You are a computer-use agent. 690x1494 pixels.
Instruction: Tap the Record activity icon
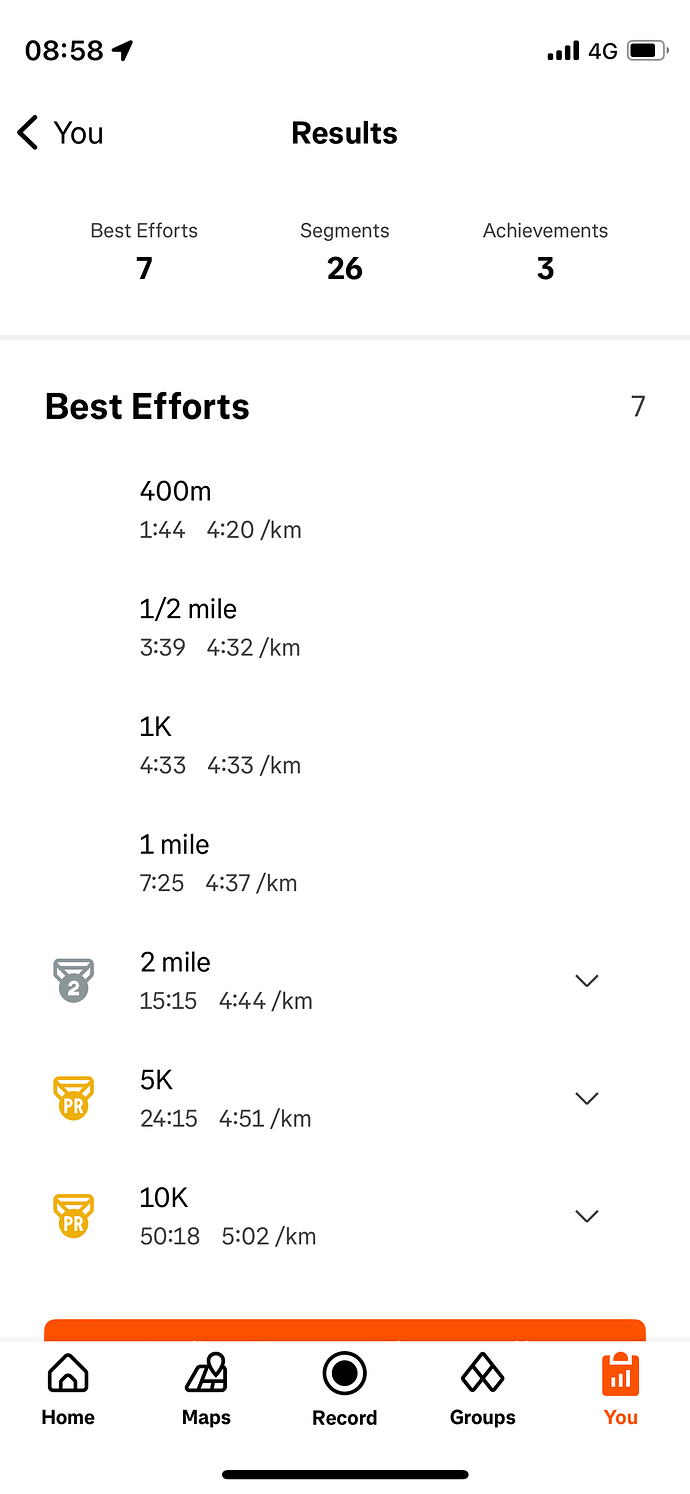[345, 1374]
